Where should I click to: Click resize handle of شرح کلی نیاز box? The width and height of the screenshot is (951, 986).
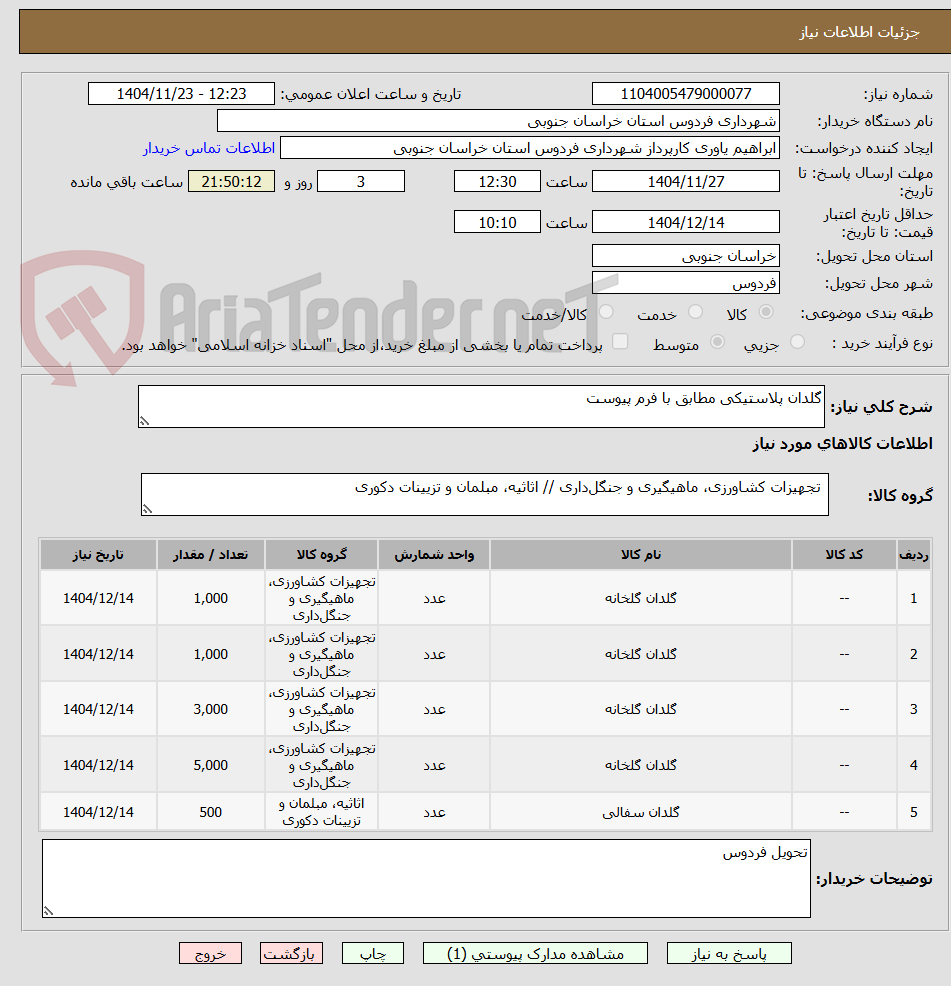point(145,421)
